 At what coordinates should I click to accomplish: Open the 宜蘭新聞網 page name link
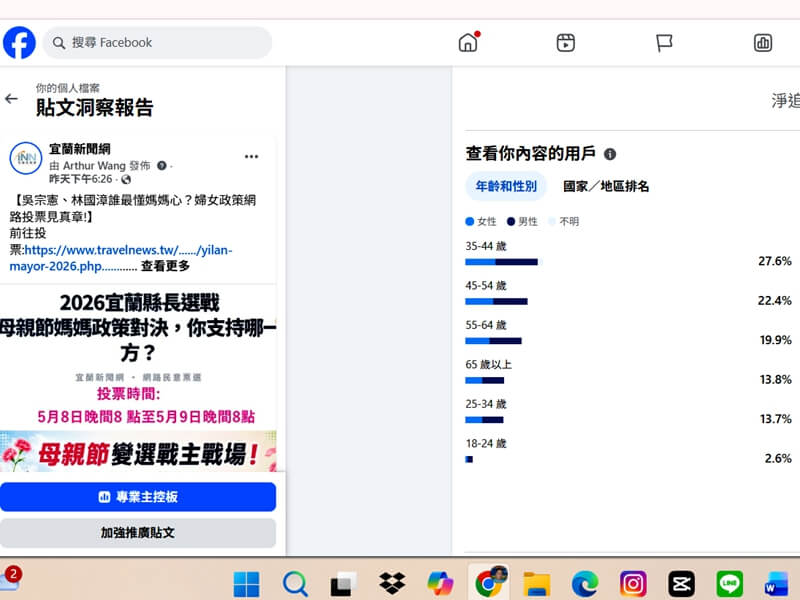click(x=80, y=149)
